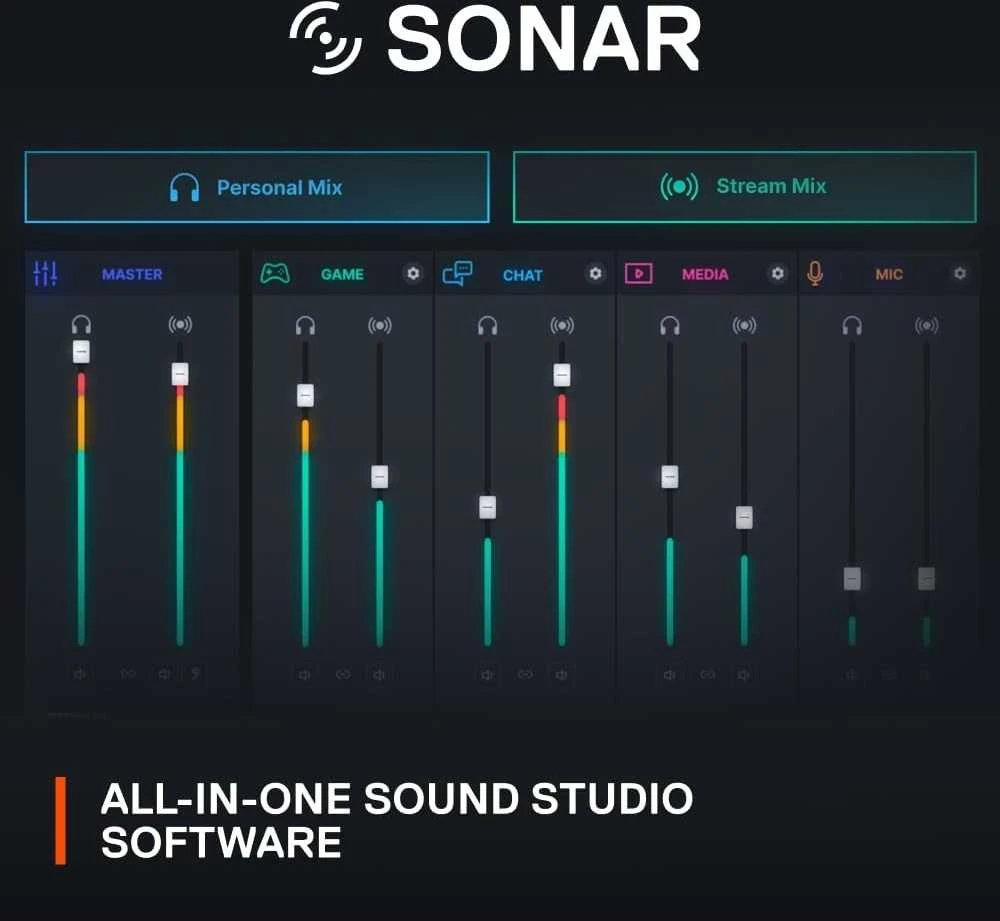1000x921 pixels.
Task: Click the Game controller icon
Action: coord(275,274)
